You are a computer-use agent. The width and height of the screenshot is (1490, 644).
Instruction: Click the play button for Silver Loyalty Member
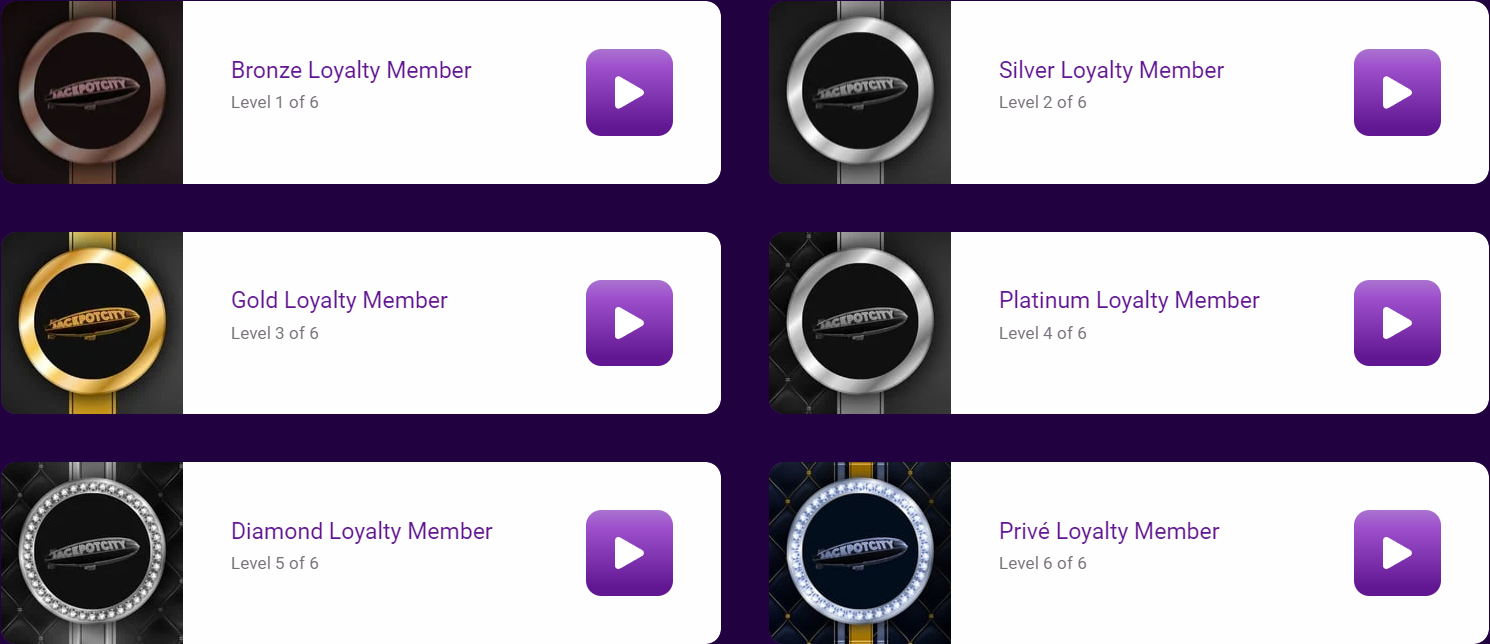(x=1397, y=92)
